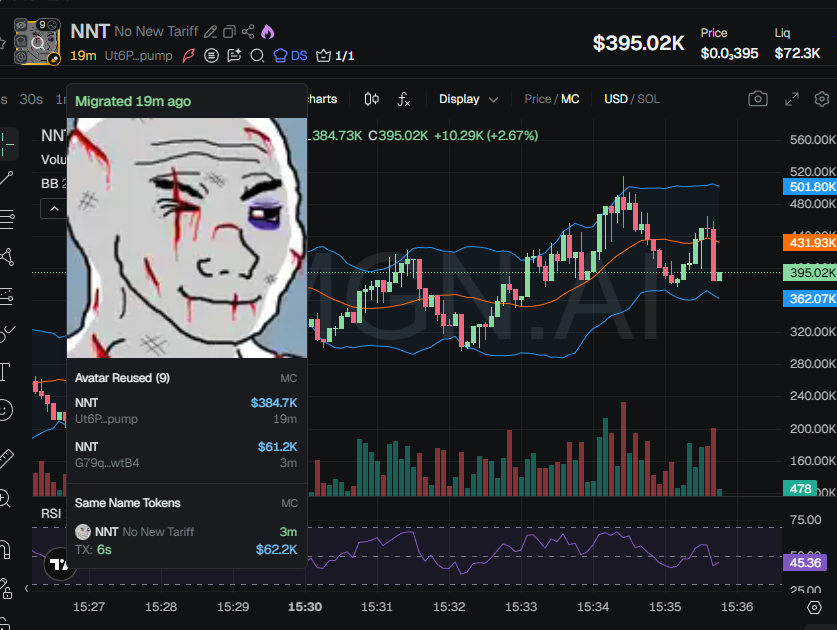Open chart settings gear icon
Viewport: 837px width, 630px height.
822,99
